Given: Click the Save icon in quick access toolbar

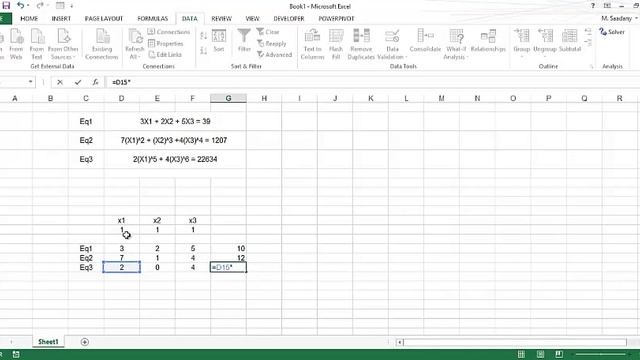Looking at the screenshot, I should point(6,6).
